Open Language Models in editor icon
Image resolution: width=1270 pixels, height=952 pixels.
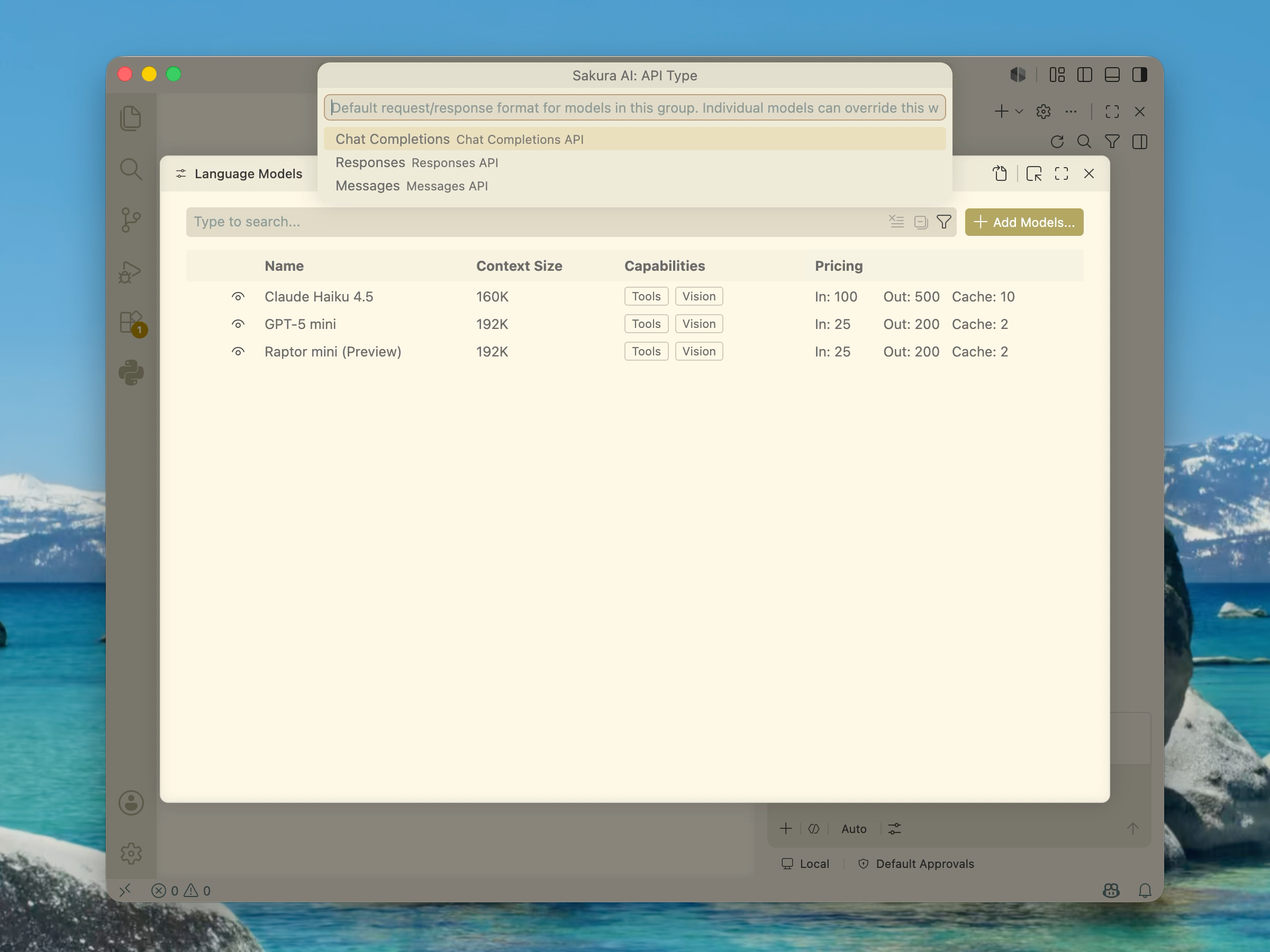1034,173
